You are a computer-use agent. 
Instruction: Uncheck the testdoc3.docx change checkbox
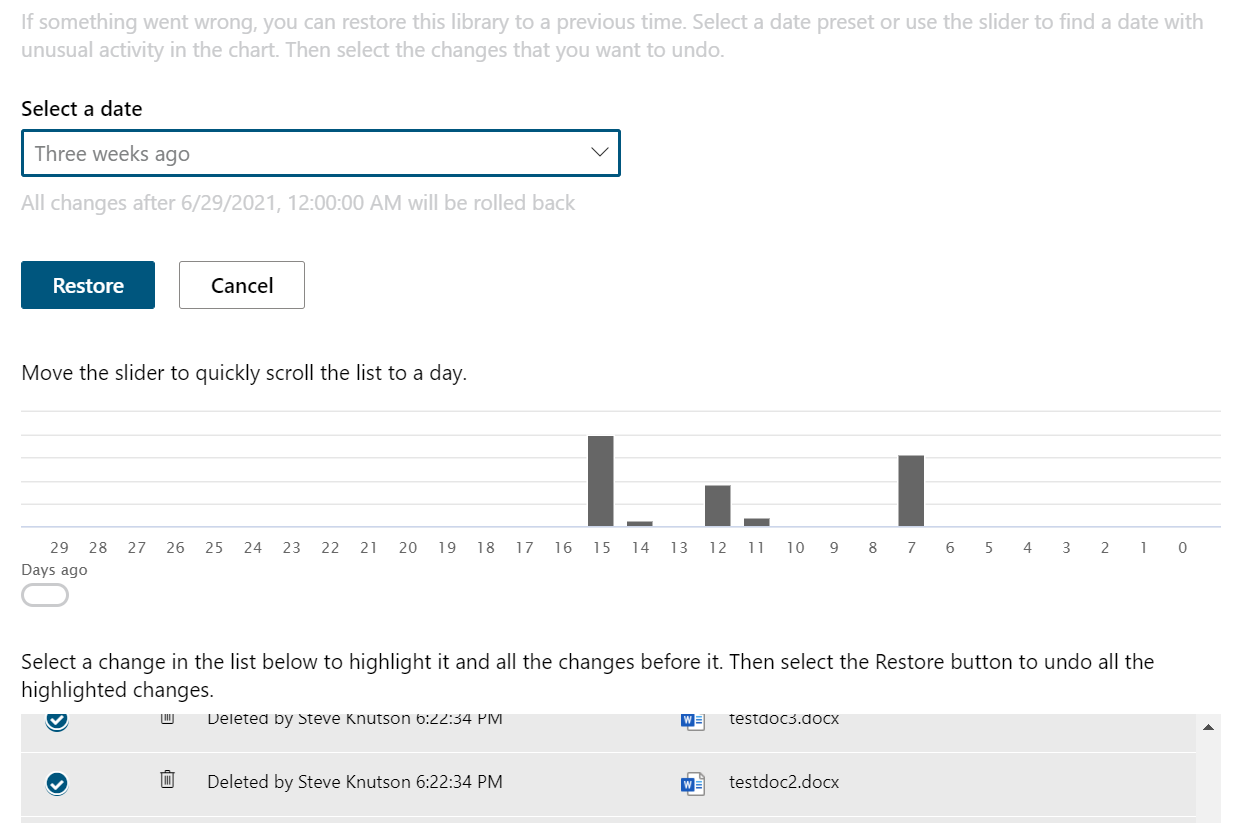tap(57, 721)
